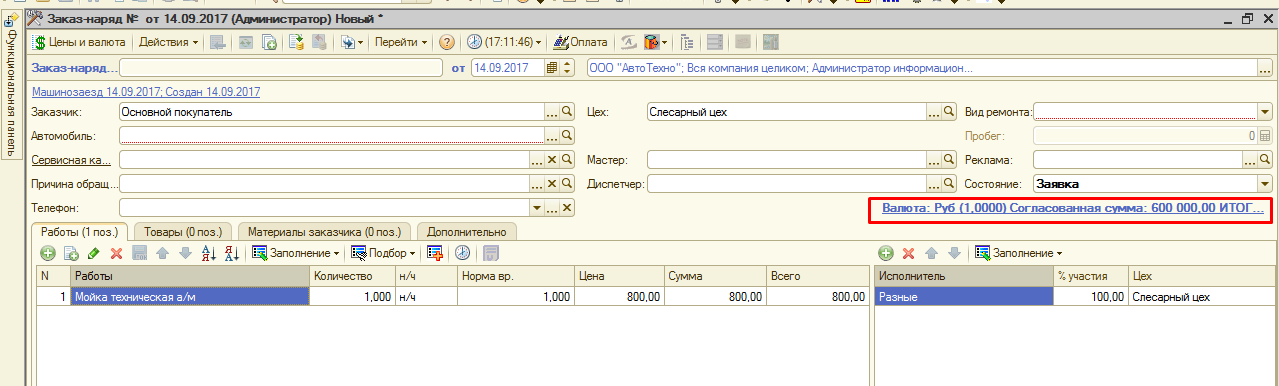Viewport: 1279px width, 386px height.
Task: Clear the Сервисная ка... field with X
Action: coord(551,160)
